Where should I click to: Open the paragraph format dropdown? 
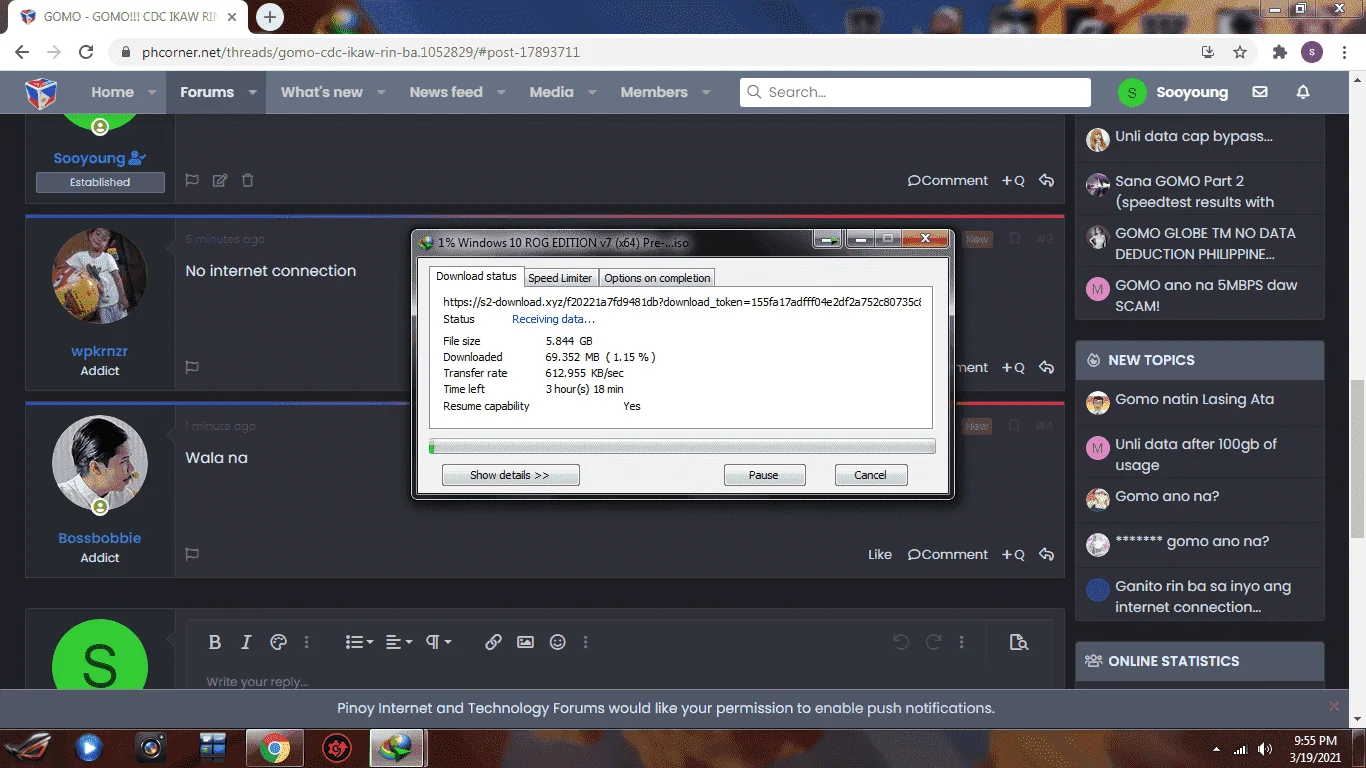[x=439, y=642]
